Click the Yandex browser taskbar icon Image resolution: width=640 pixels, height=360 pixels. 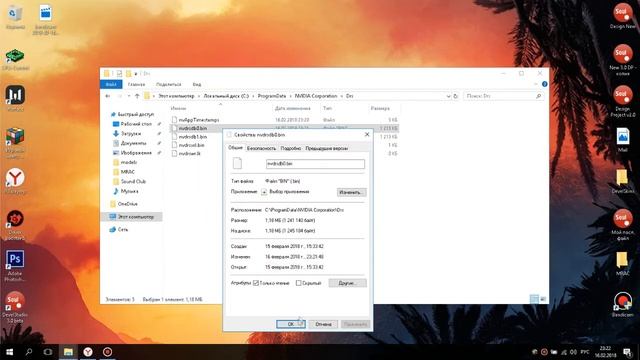pyautogui.click(x=88, y=352)
